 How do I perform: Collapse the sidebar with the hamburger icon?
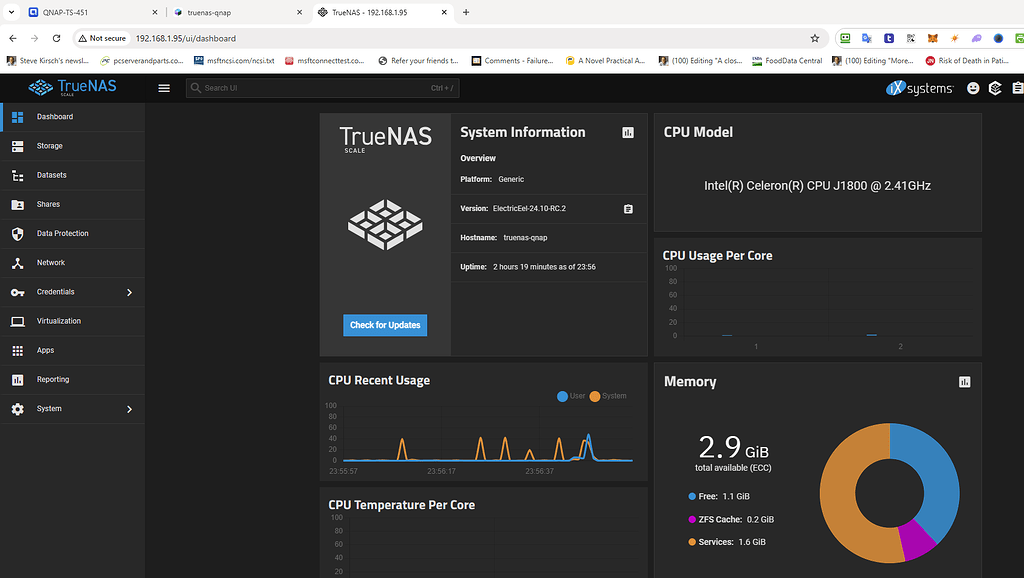(163, 87)
